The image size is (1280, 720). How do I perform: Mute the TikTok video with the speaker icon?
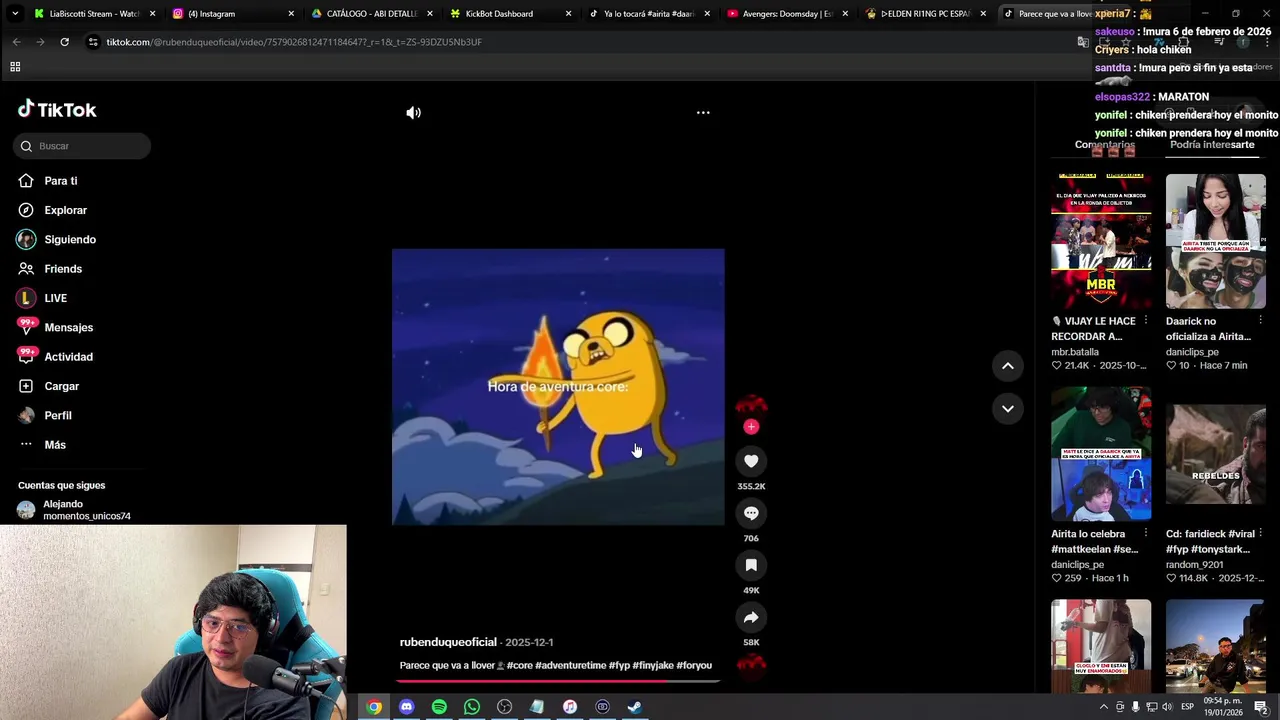413,113
